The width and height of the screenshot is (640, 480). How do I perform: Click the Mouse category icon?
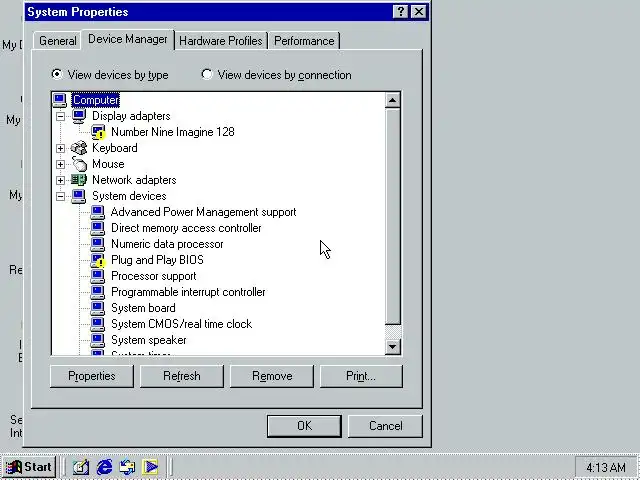pyautogui.click(x=79, y=164)
